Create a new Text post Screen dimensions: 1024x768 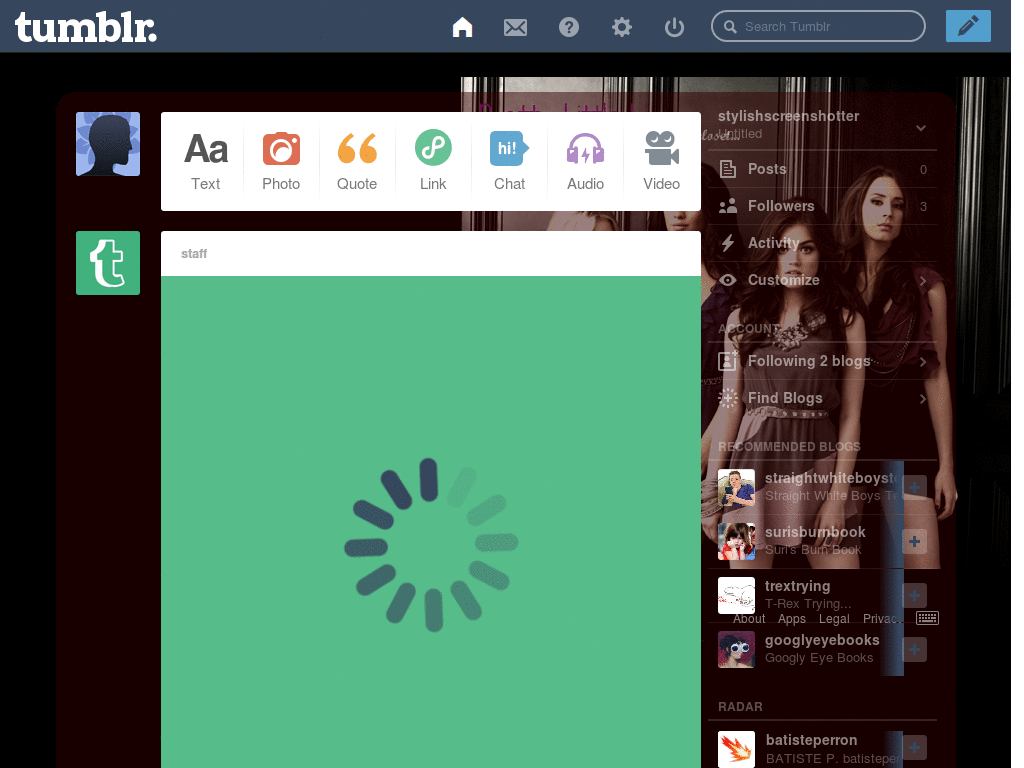point(206,161)
